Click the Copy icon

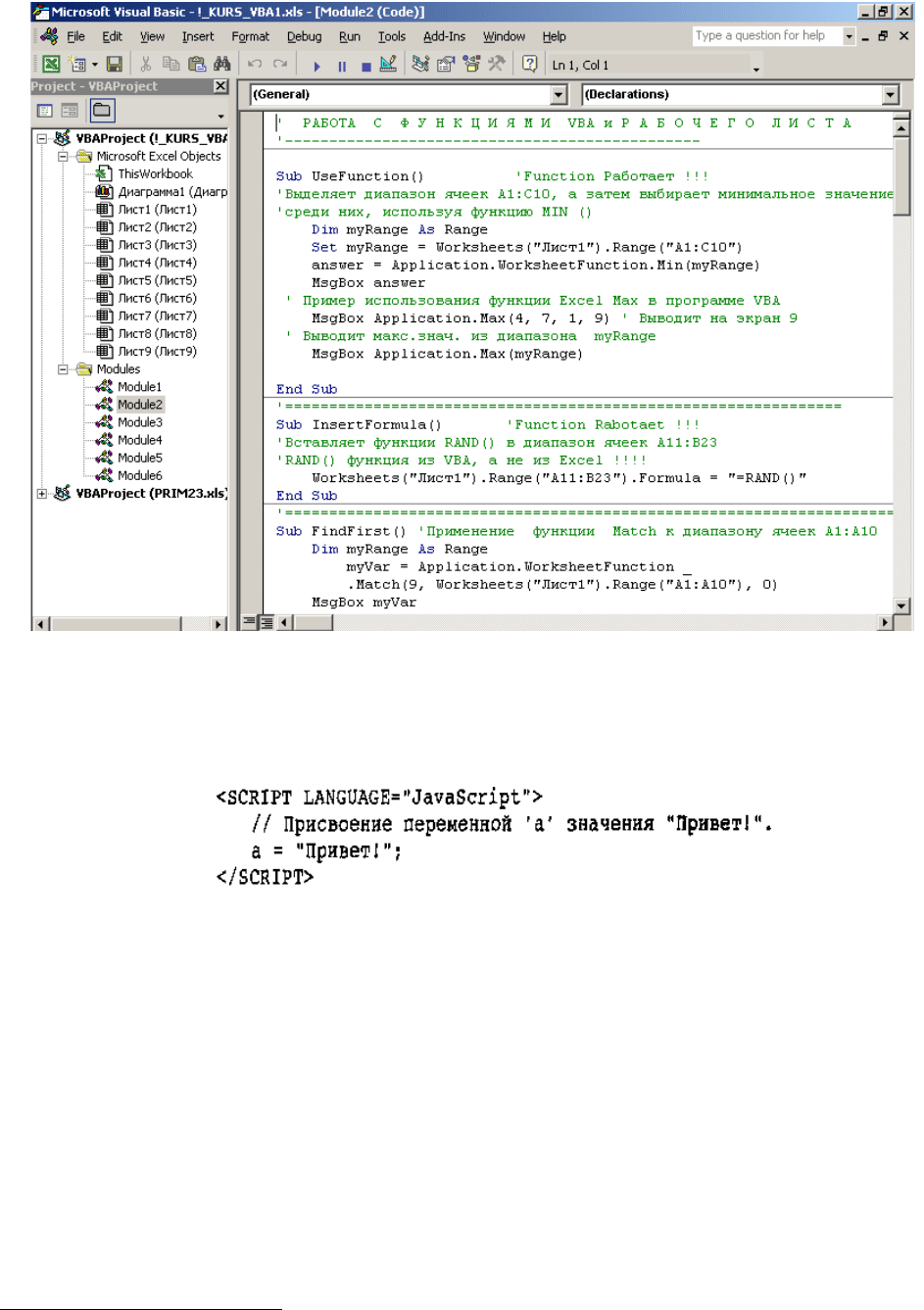point(170,65)
